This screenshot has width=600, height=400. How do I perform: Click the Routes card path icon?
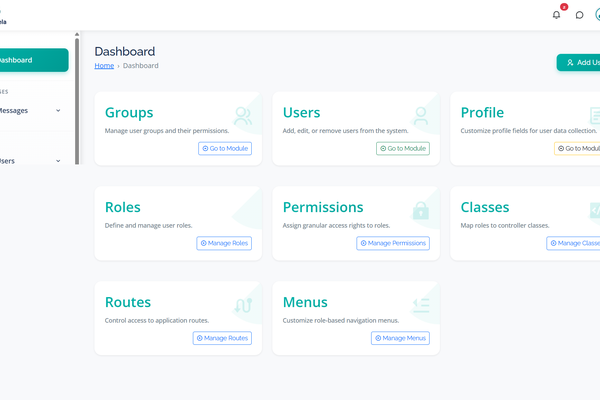pos(243,306)
